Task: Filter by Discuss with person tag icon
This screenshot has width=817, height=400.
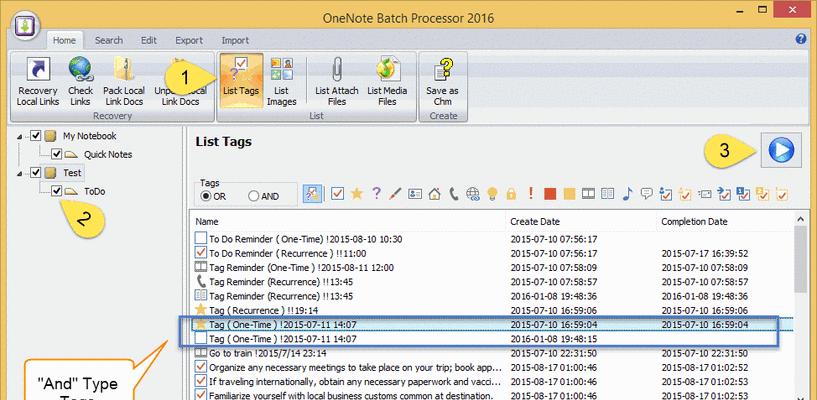Action: [x=665, y=194]
